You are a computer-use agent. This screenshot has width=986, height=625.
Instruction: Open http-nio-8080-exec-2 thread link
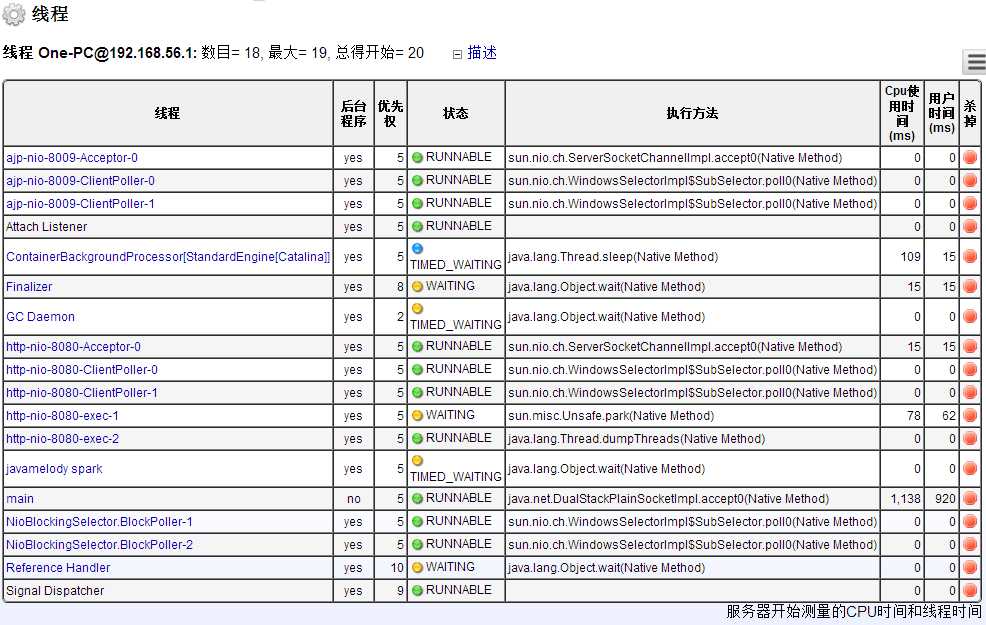pos(62,439)
